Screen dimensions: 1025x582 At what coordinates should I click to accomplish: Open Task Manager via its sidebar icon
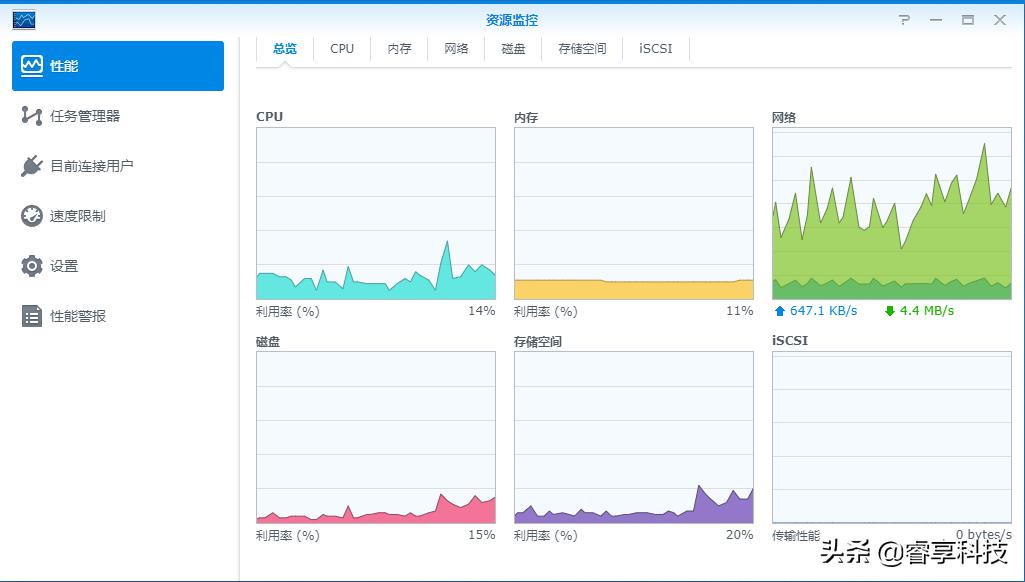(34, 115)
